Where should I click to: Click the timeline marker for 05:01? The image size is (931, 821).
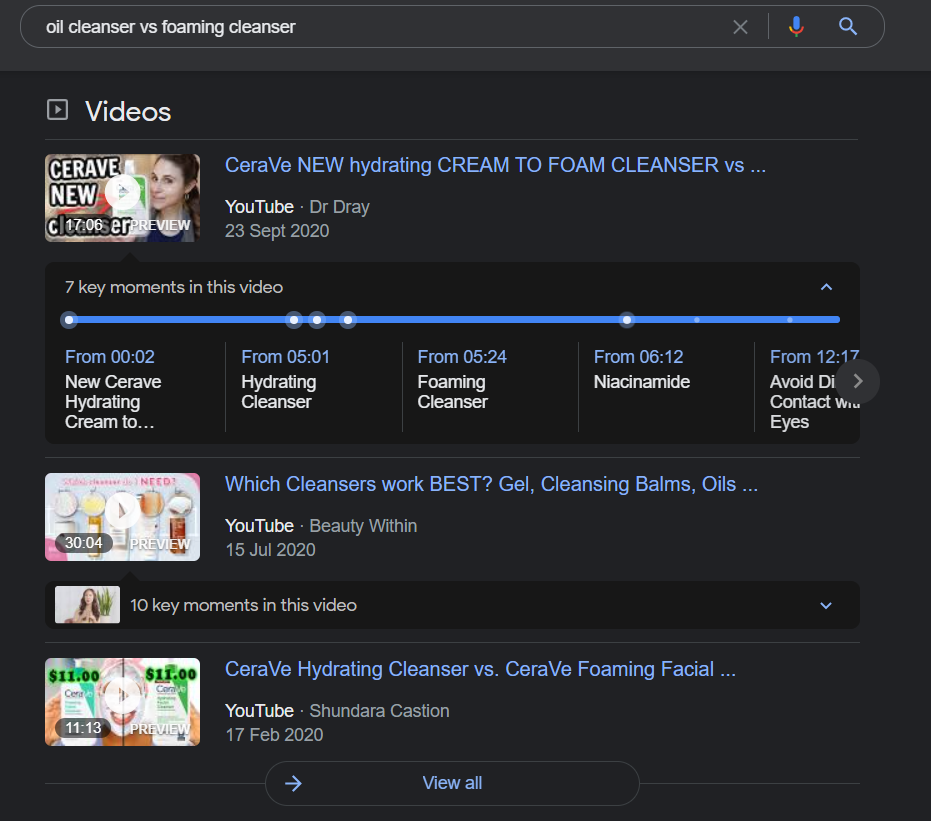click(x=293, y=320)
